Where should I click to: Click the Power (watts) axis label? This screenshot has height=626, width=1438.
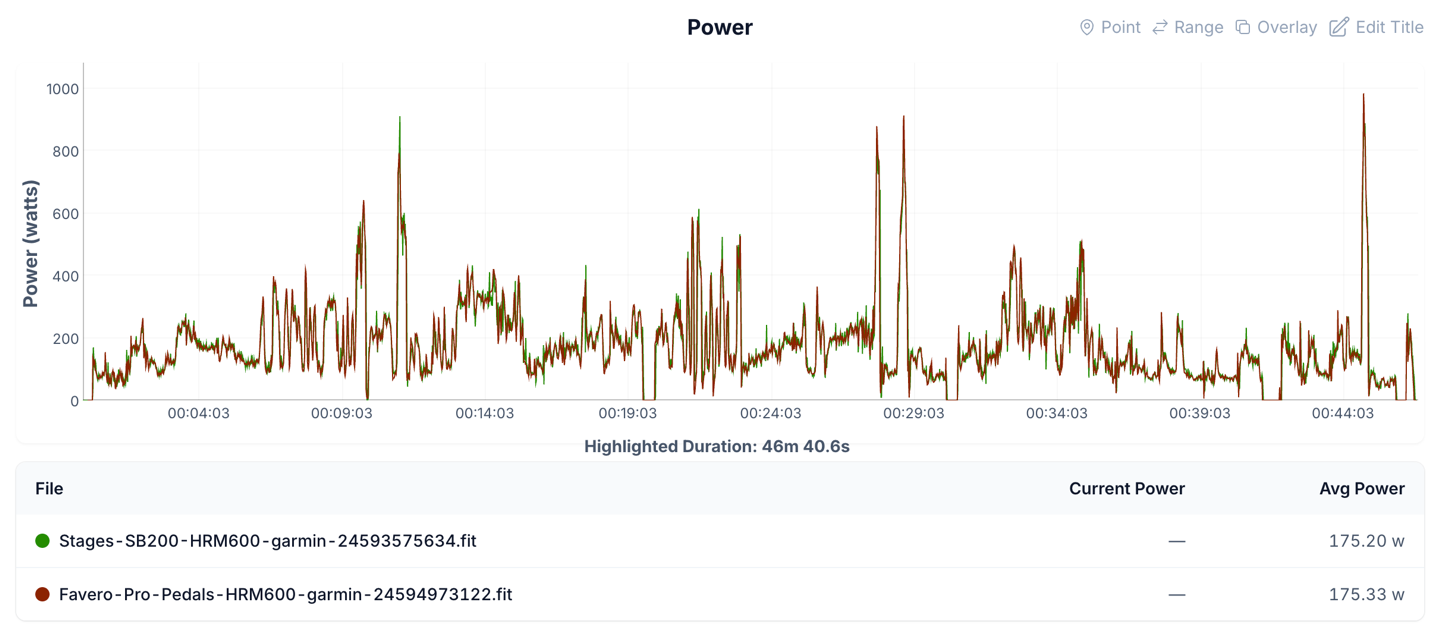pyautogui.click(x=31, y=244)
